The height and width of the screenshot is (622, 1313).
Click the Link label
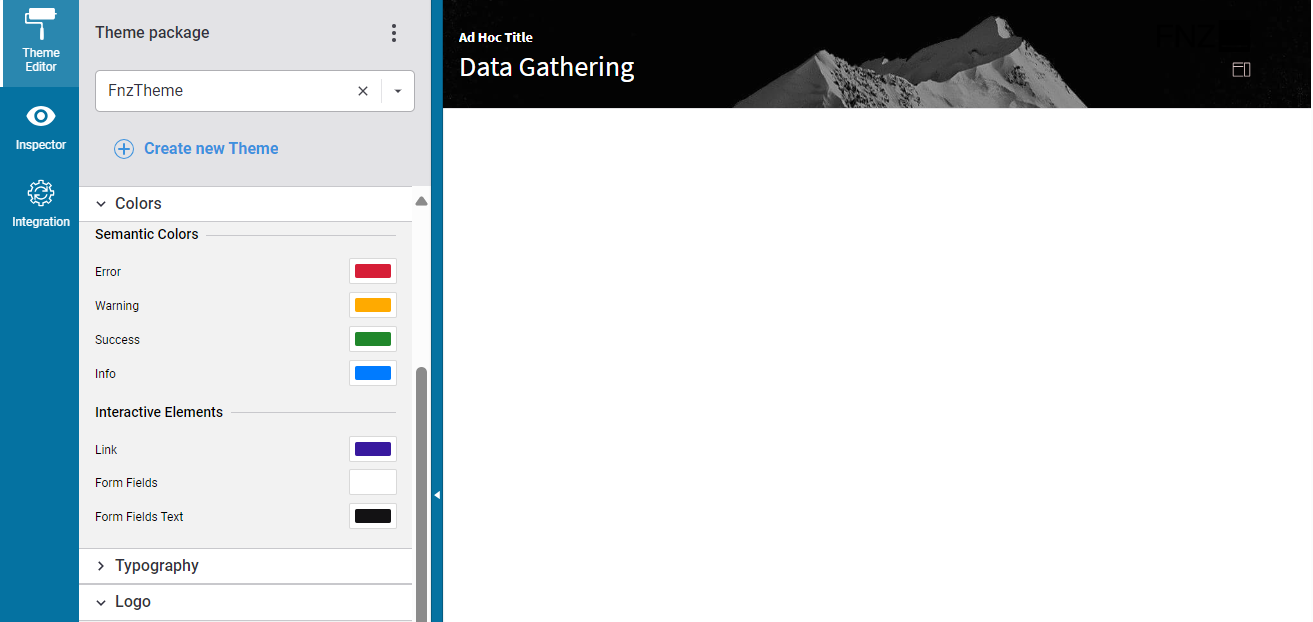pyautogui.click(x=106, y=450)
